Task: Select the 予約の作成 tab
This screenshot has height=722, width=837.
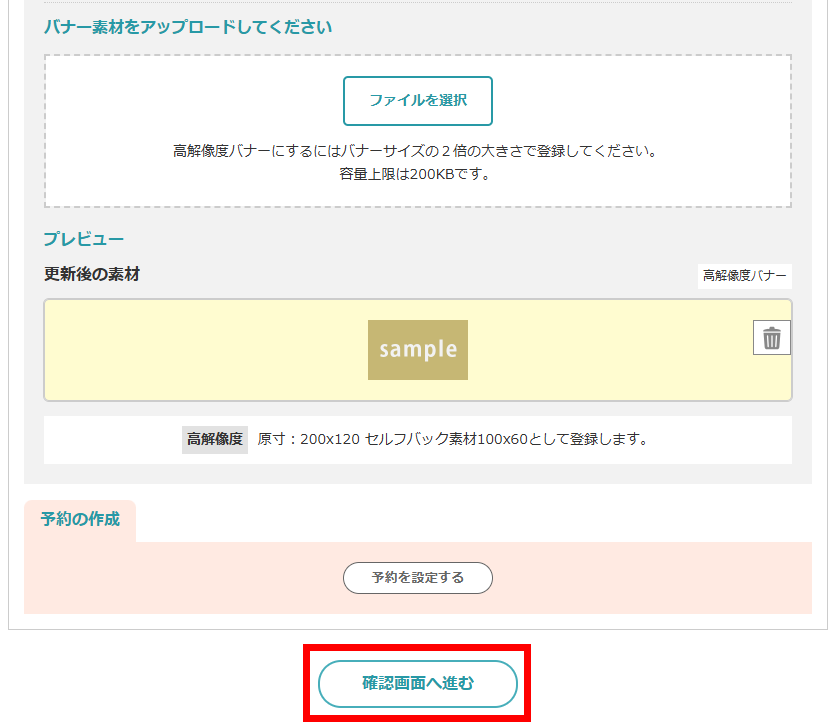Action: tap(80, 520)
